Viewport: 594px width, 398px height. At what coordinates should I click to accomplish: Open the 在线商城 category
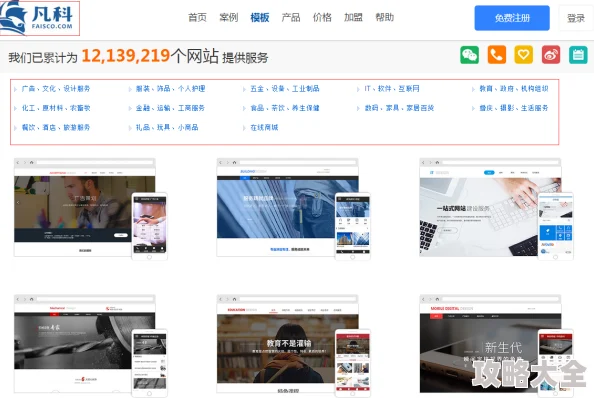point(264,128)
